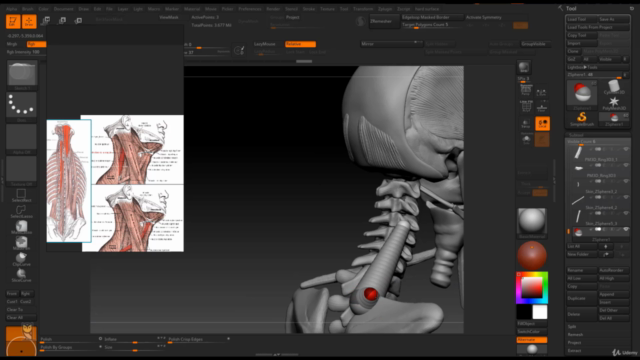The width and height of the screenshot is (640, 360).
Task: Select the SelectRect brush
Action: [x=21, y=196]
